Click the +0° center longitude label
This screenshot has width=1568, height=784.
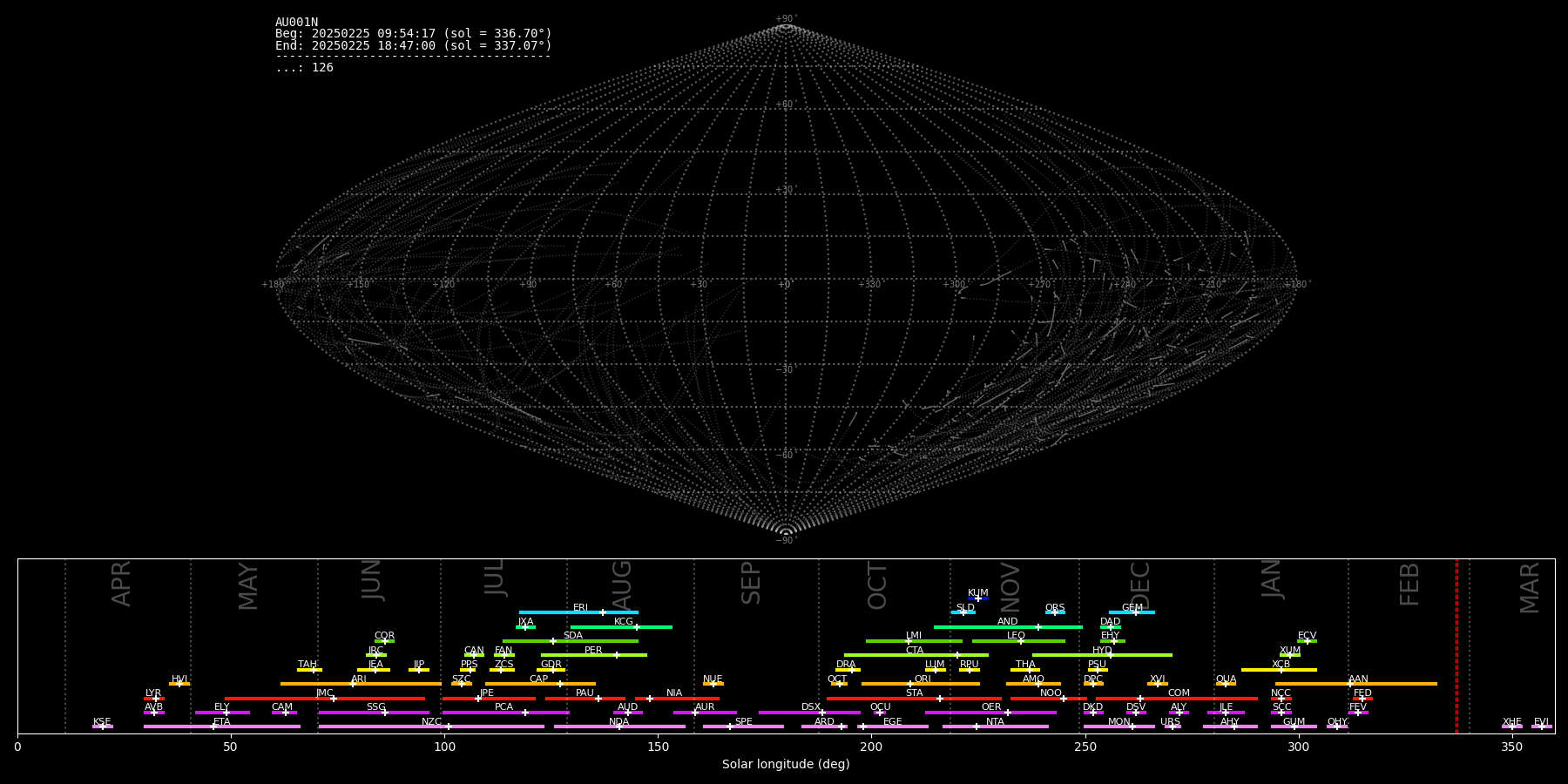click(x=786, y=285)
